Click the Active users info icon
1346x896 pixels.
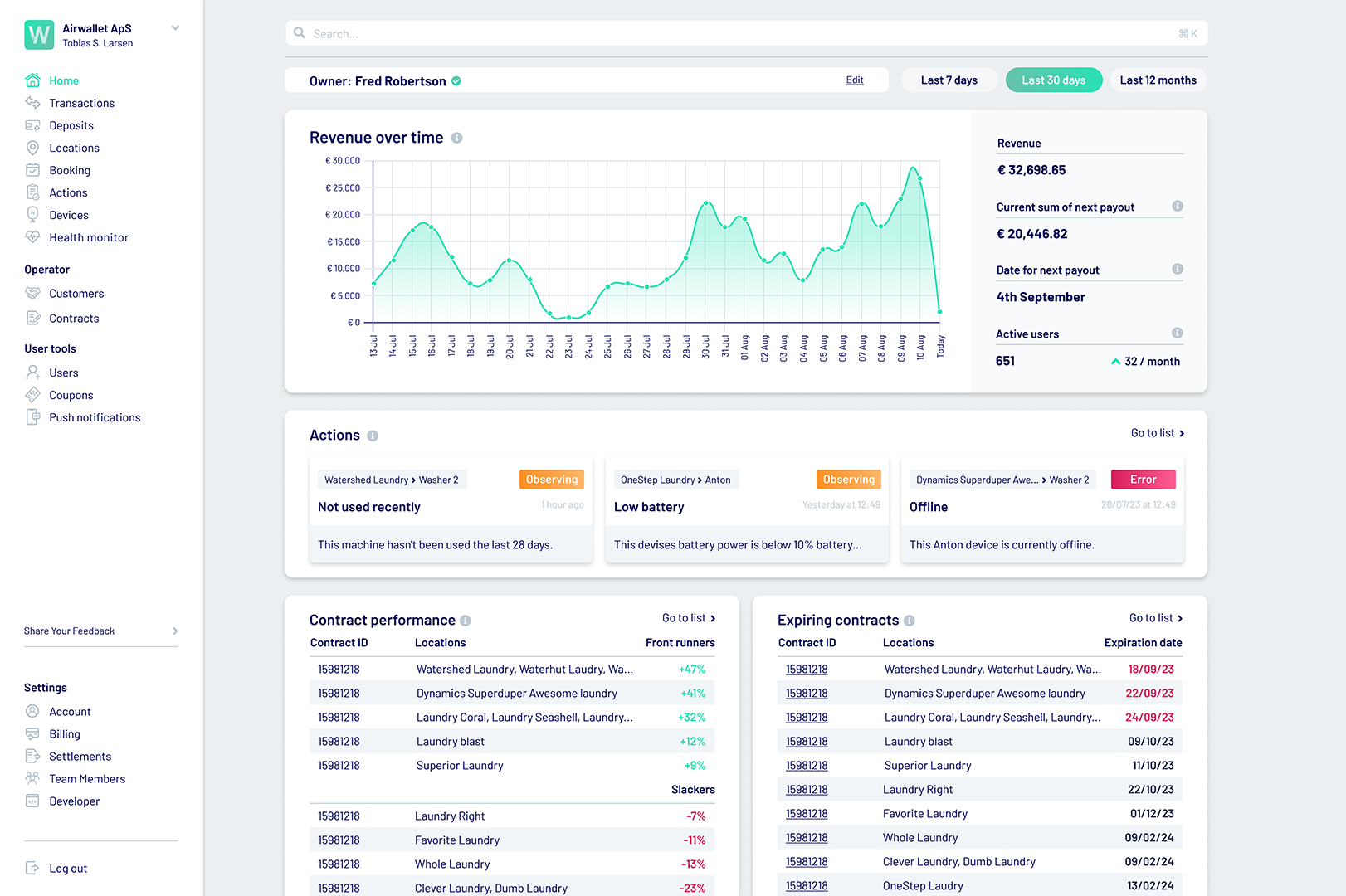point(1177,333)
